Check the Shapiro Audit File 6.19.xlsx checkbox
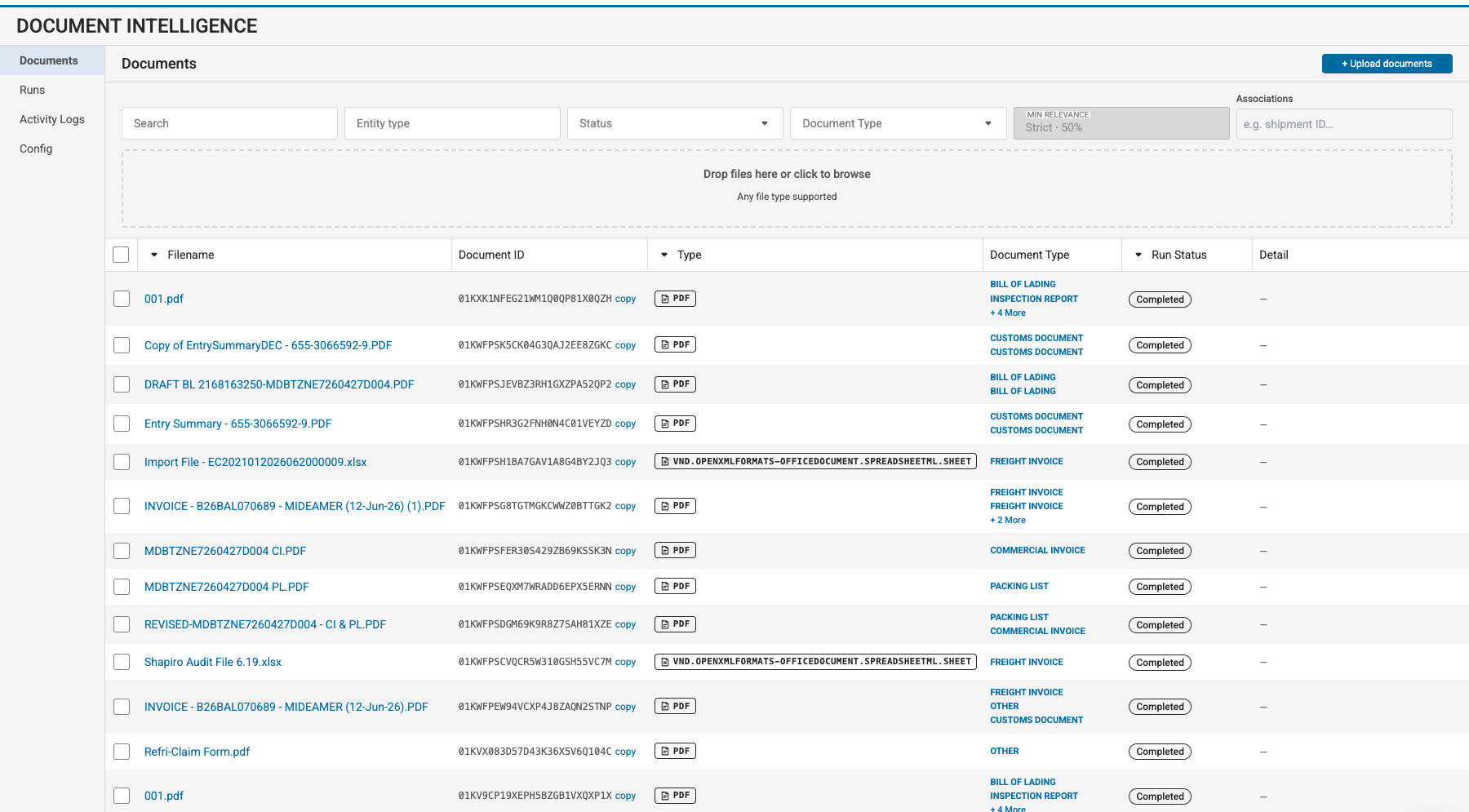 tap(122, 662)
